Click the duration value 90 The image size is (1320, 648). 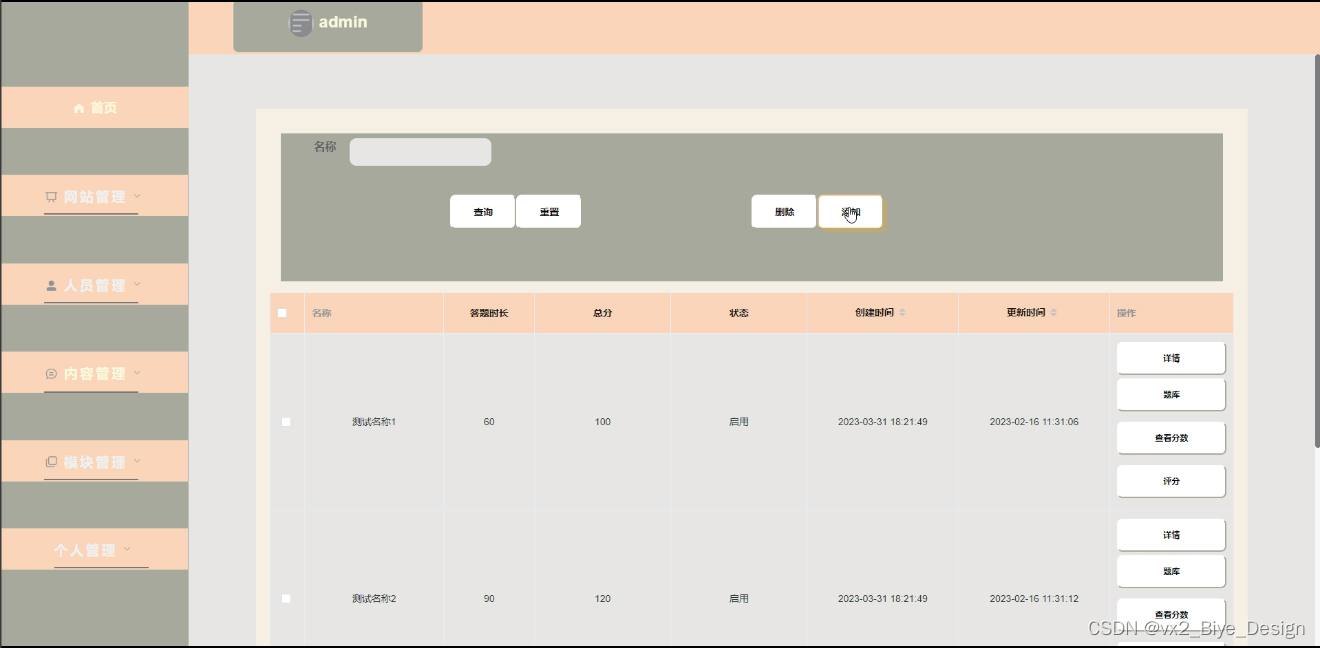(x=489, y=598)
